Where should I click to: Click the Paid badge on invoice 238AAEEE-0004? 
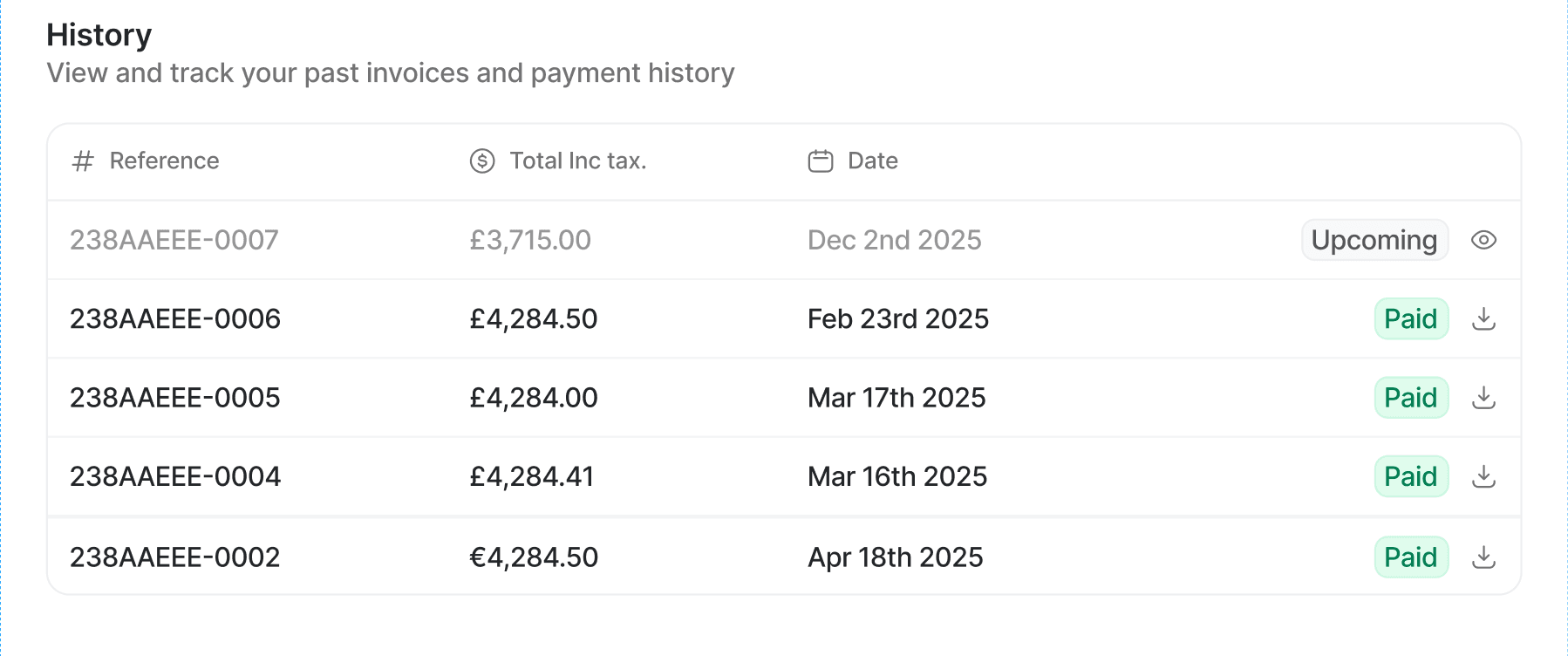click(x=1410, y=476)
